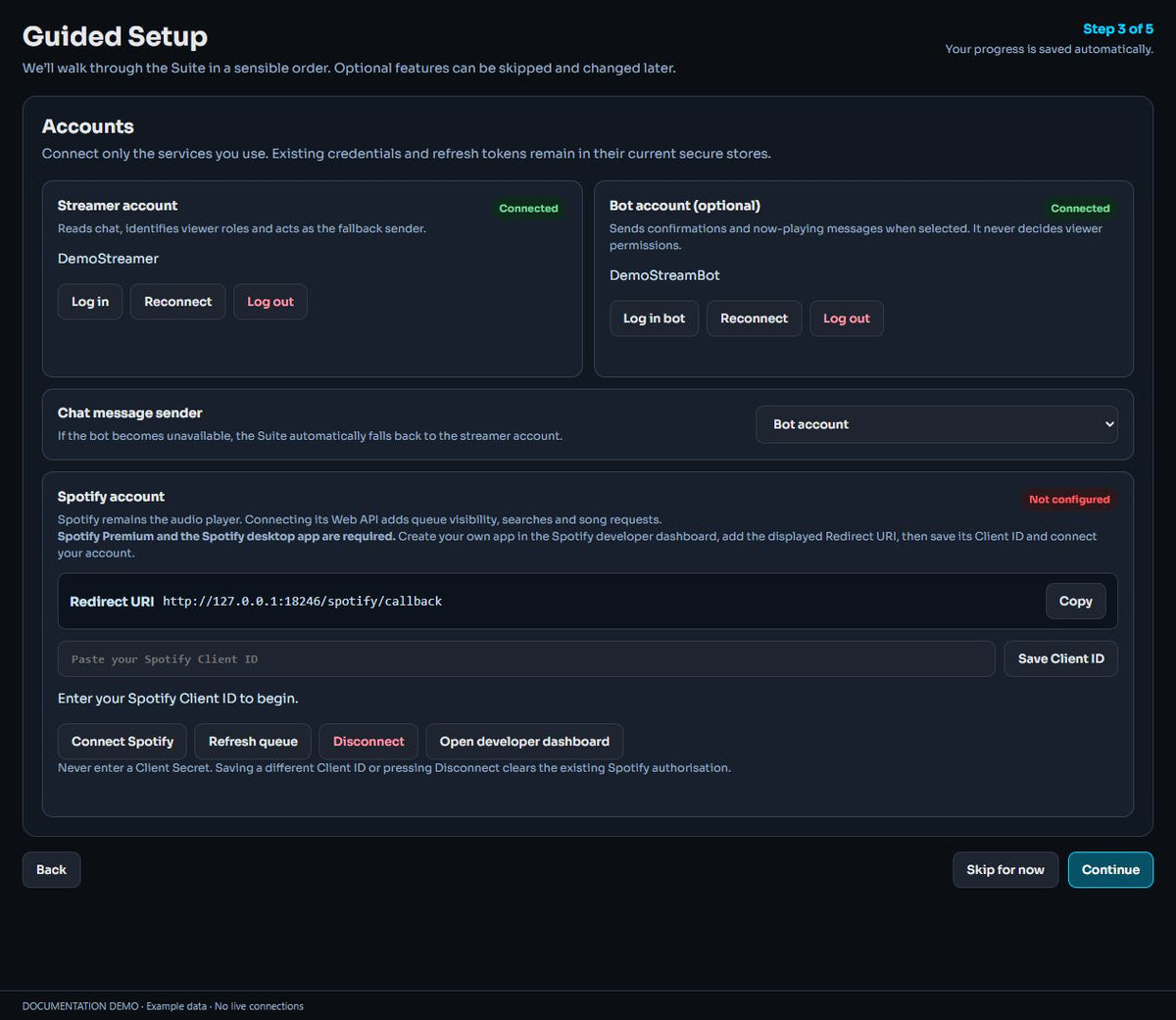This screenshot has height=1020, width=1176.
Task: Click the Spotify "Not configured" badge
Action: [1069, 500]
